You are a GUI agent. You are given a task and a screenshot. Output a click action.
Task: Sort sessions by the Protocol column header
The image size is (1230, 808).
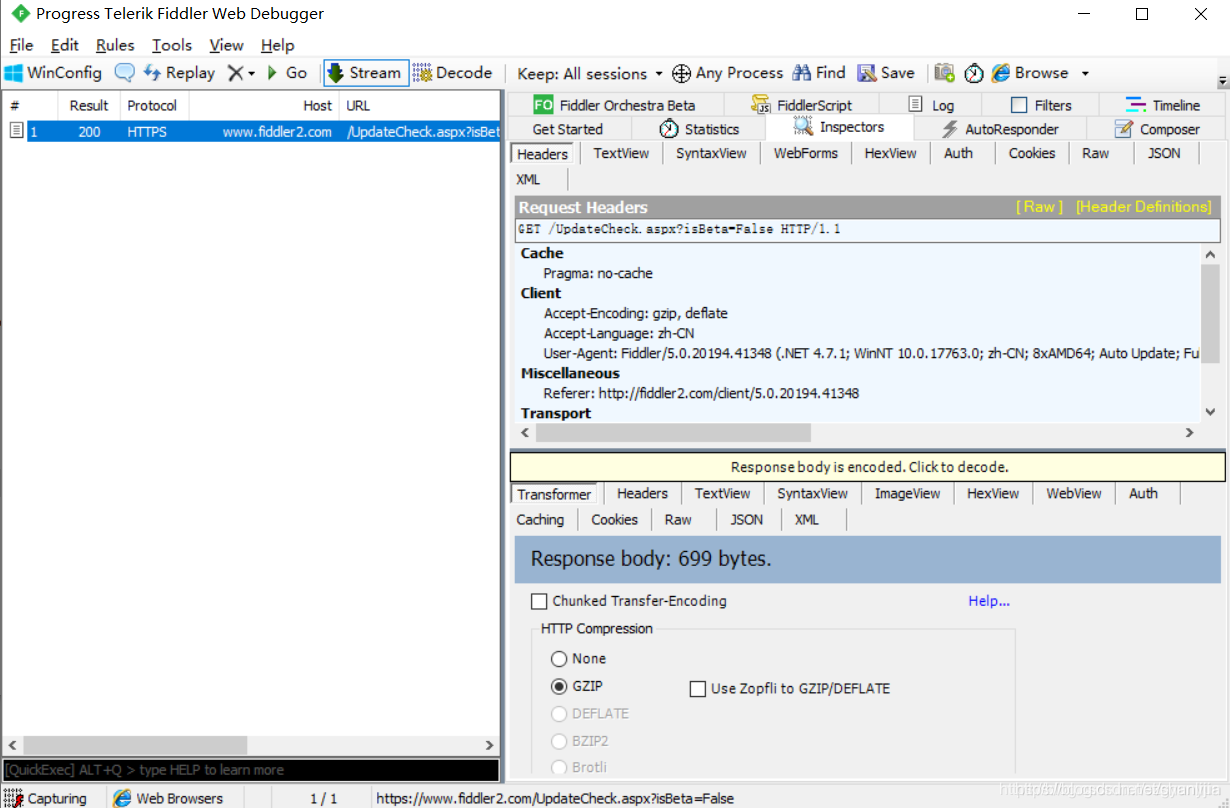(152, 105)
